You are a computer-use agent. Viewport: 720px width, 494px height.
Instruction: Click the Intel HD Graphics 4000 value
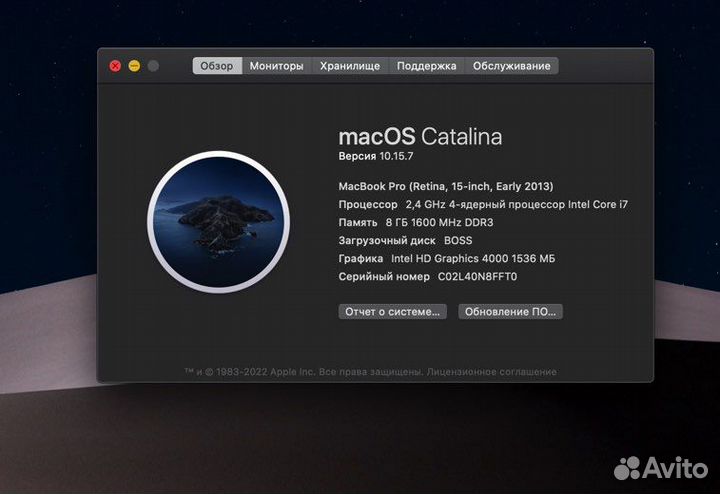click(x=473, y=258)
